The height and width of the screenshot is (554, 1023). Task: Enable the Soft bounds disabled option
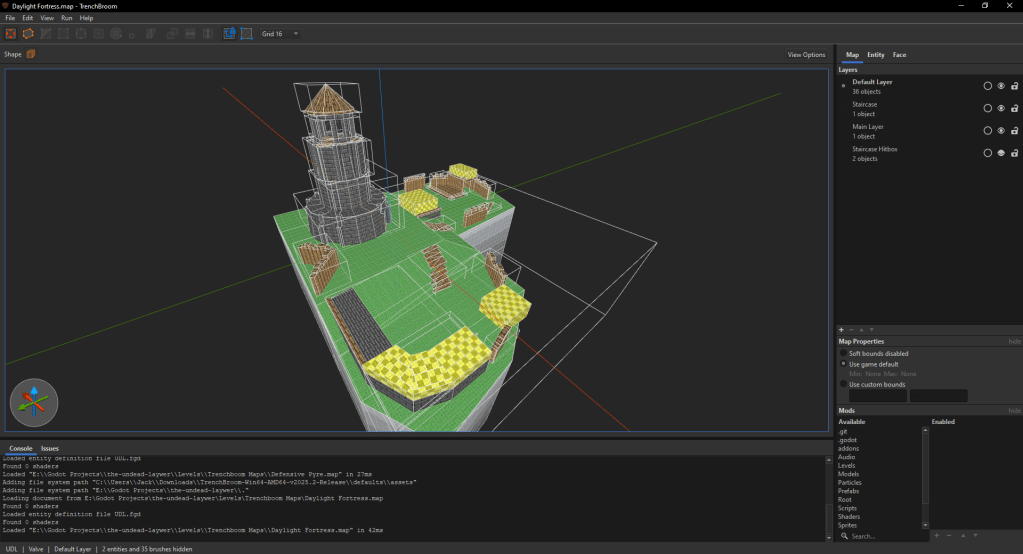(843, 354)
